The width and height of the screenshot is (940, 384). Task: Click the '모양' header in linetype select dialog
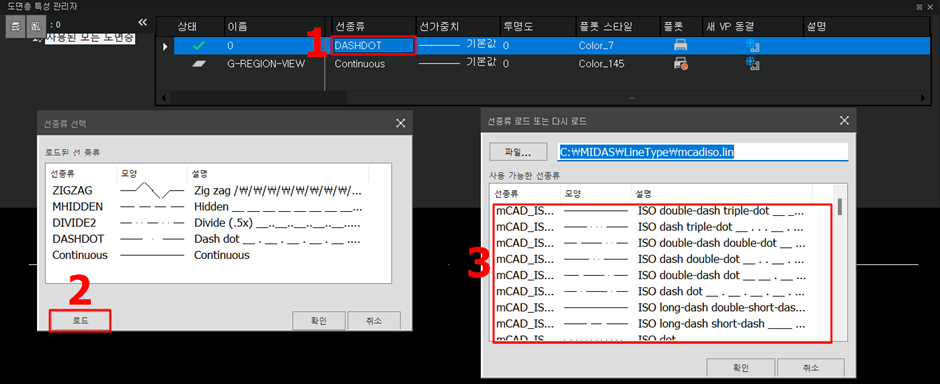pyautogui.click(x=151, y=173)
